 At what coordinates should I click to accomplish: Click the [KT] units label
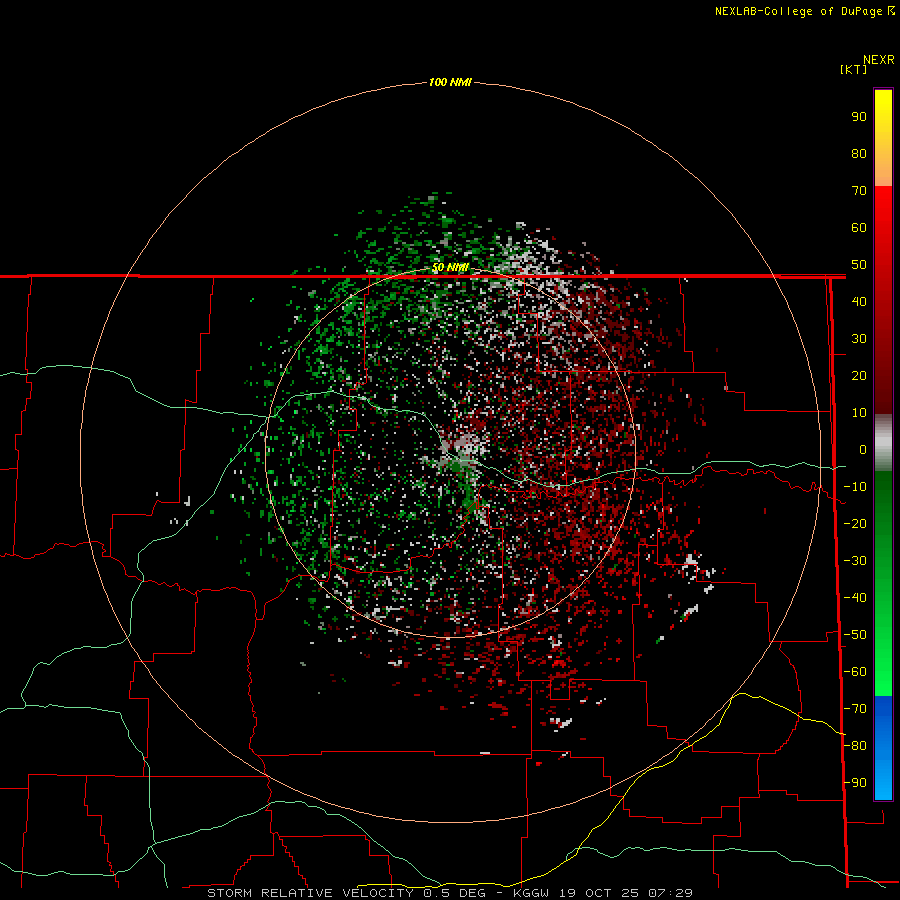853,69
